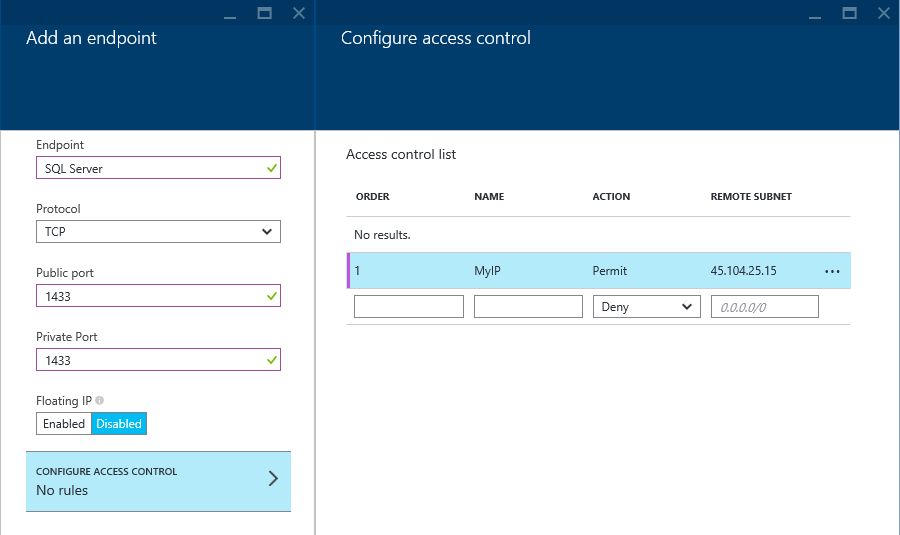Close the Configure access control blade
Viewport: 900px width, 535px height.
point(884,13)
